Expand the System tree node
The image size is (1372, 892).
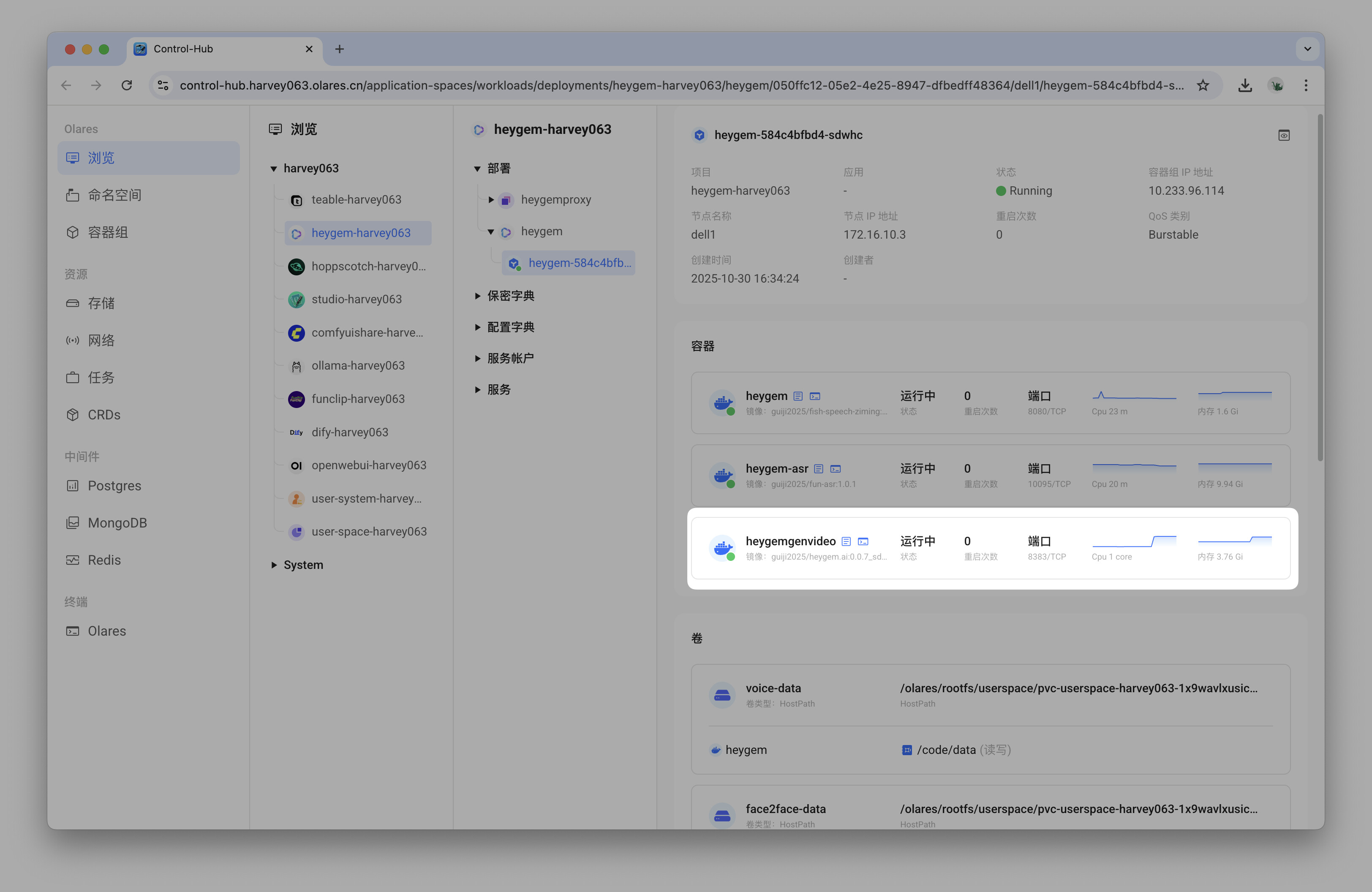pyautogui.click(x=274, y=565)
